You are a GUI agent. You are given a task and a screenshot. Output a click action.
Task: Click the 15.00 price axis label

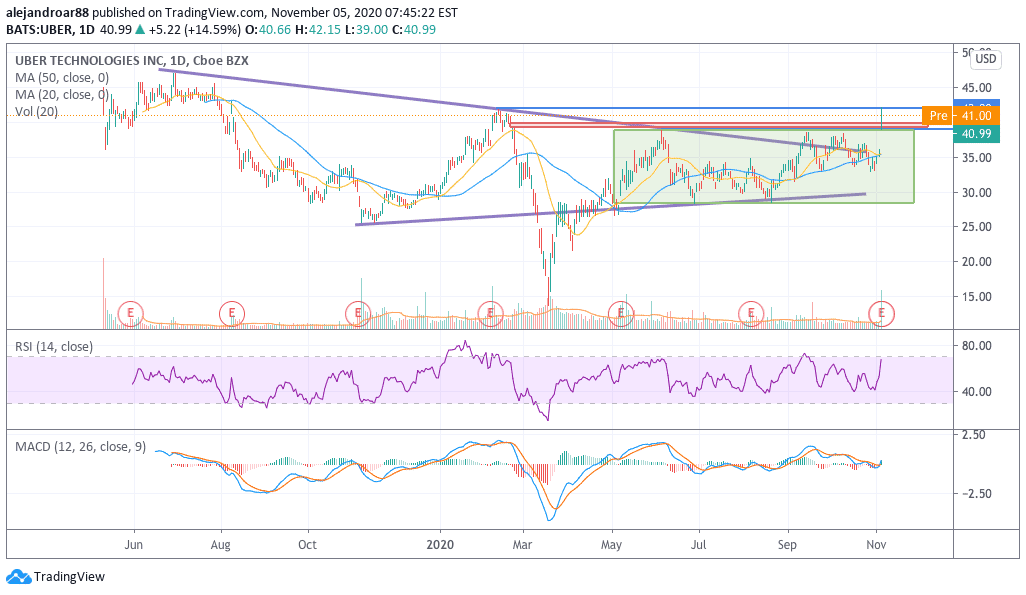(976, 297)
